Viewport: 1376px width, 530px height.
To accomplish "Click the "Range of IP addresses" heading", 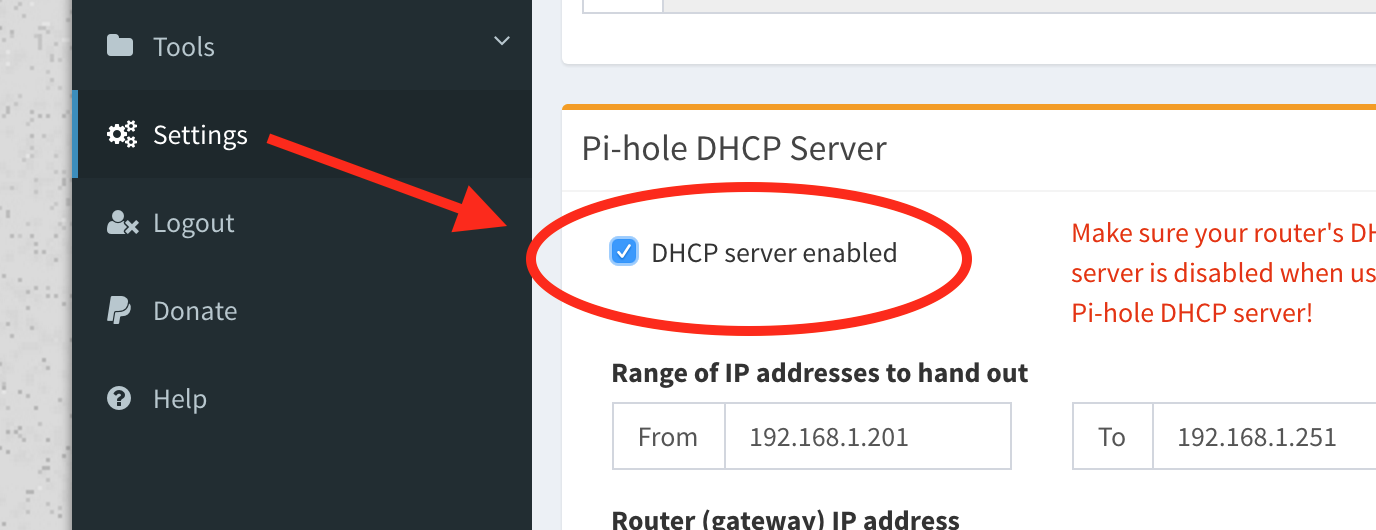I will tap(819, 373).
